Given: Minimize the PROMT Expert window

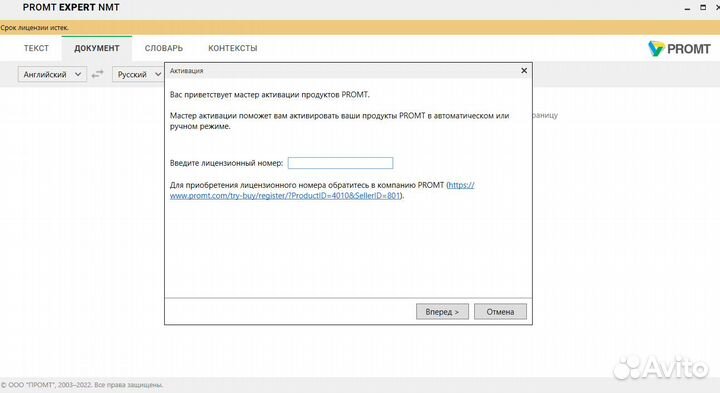Looking at the screenshot, I should pyautogui.click(x=687, y=9).
